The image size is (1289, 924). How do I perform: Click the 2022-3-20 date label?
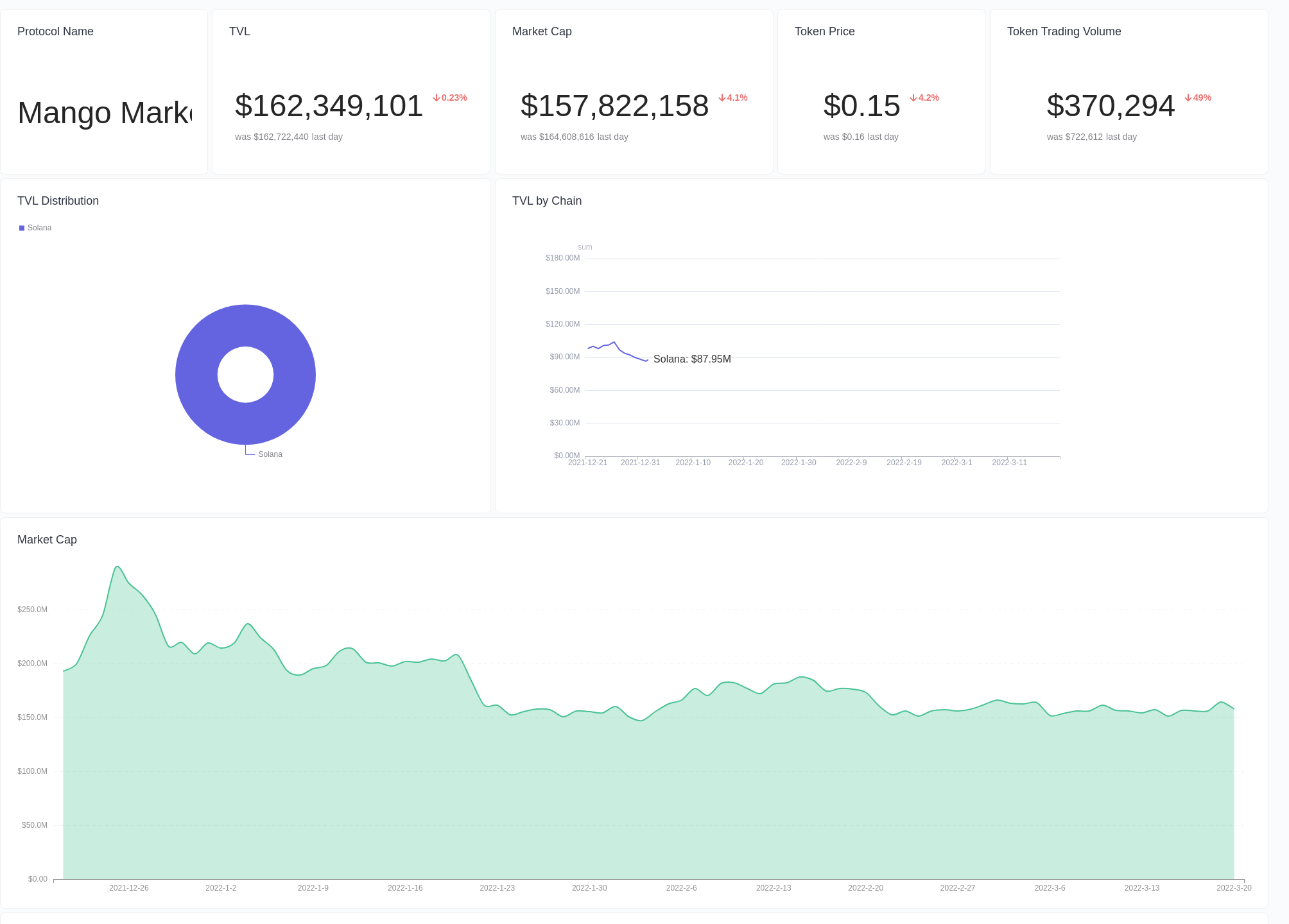tap(1234, 888)
